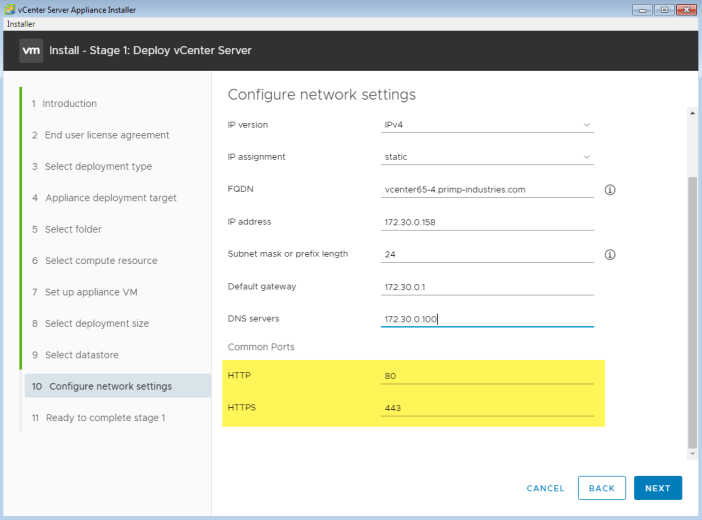Click the vertical scrollbar thumb
Screen dimensions: 702x520
692,312
